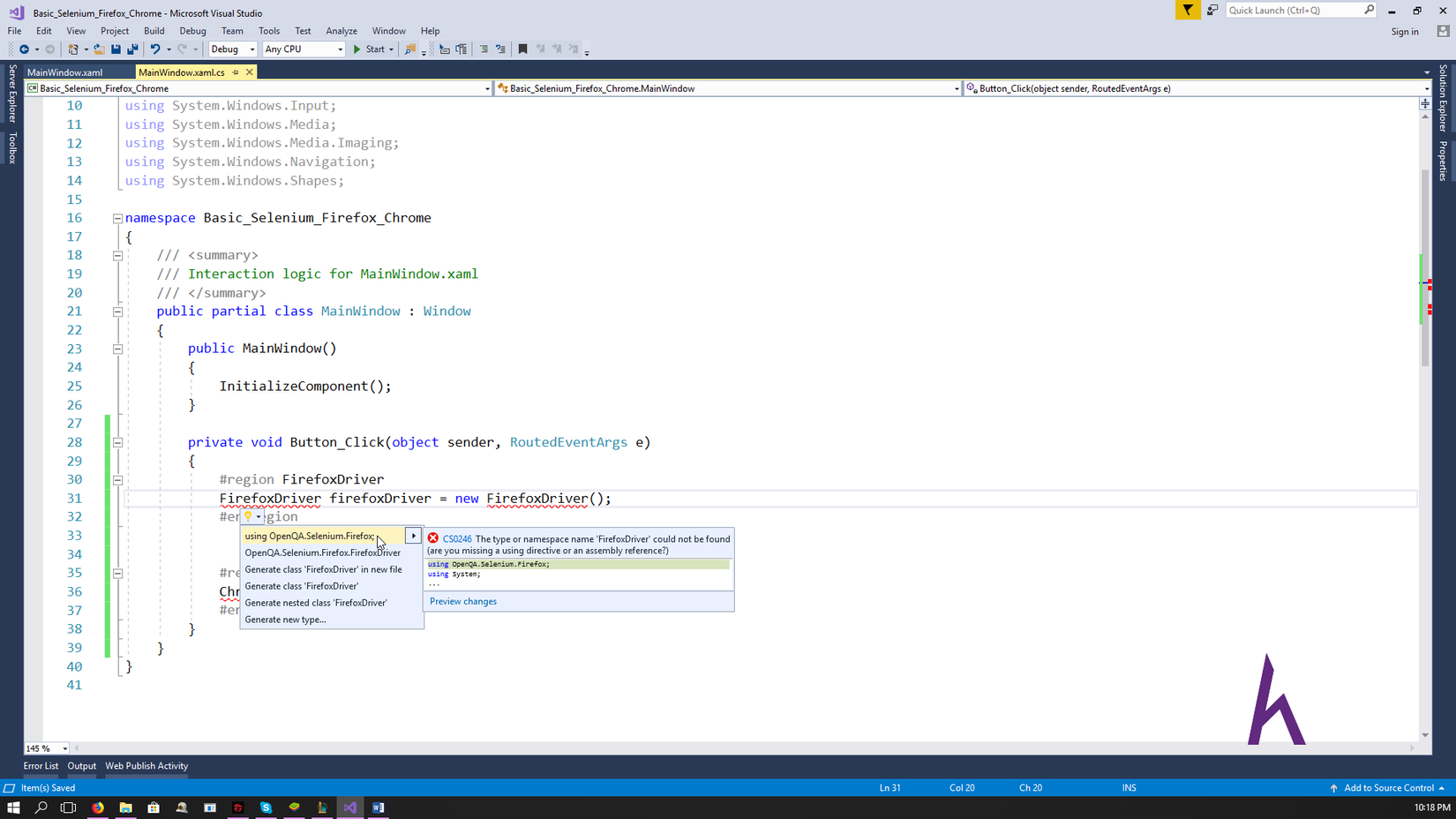Click the Navigate Backward arrow icon
The height and width of the screenshot is (819, 1456).
click(x=24, y=49)
